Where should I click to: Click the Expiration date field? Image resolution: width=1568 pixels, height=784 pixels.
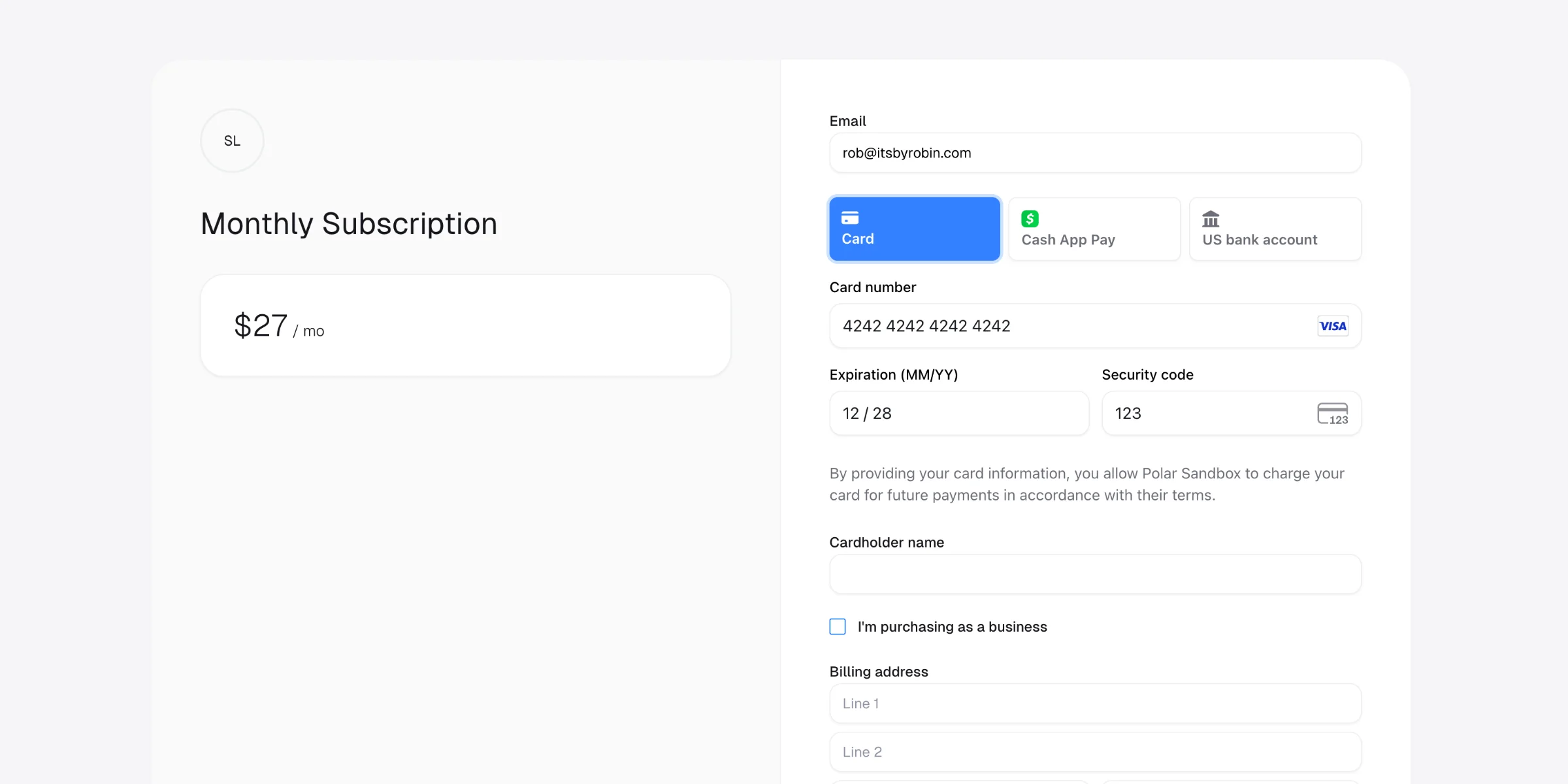point(958,414)
